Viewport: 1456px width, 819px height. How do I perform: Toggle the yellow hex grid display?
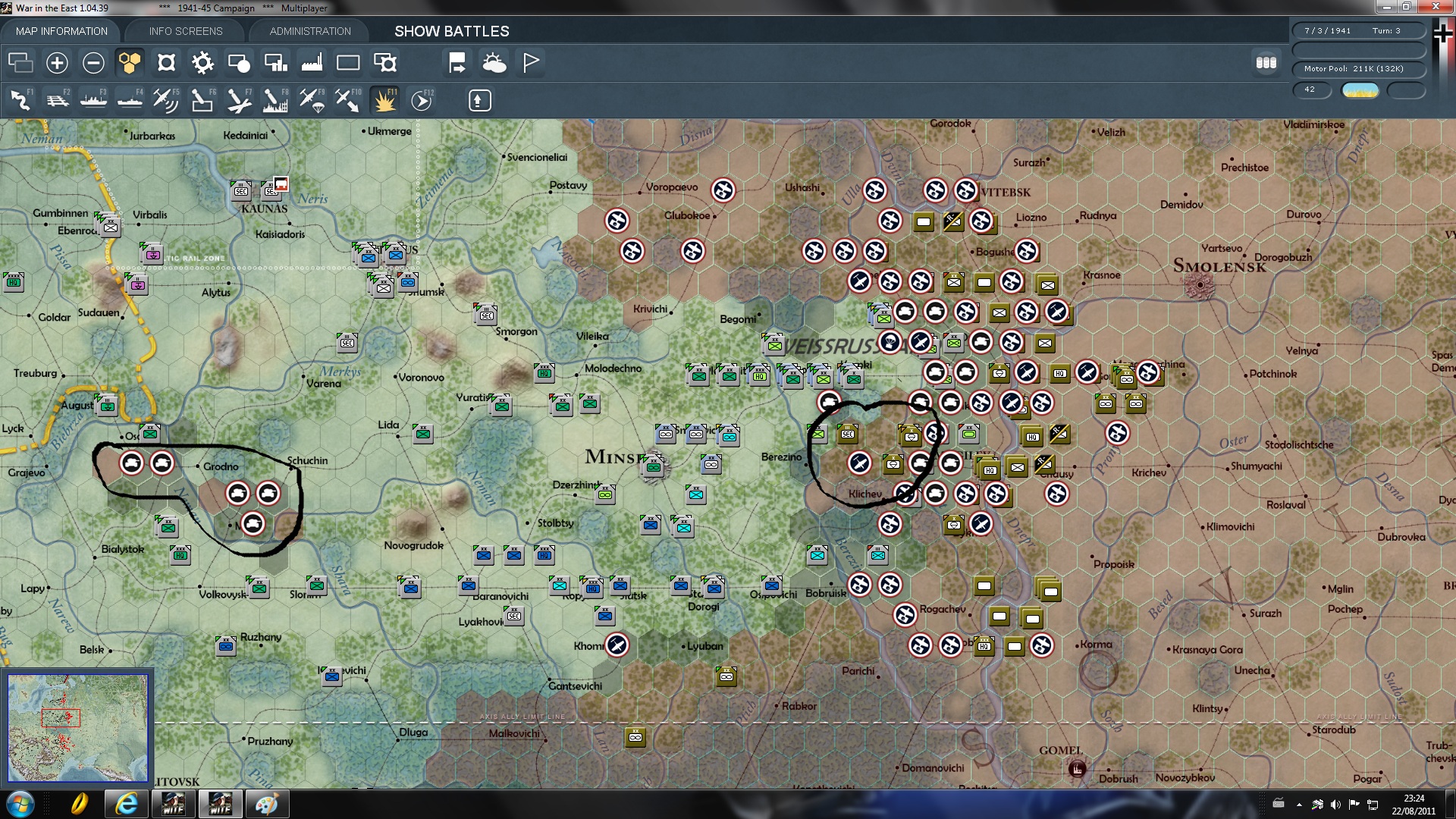130,63
